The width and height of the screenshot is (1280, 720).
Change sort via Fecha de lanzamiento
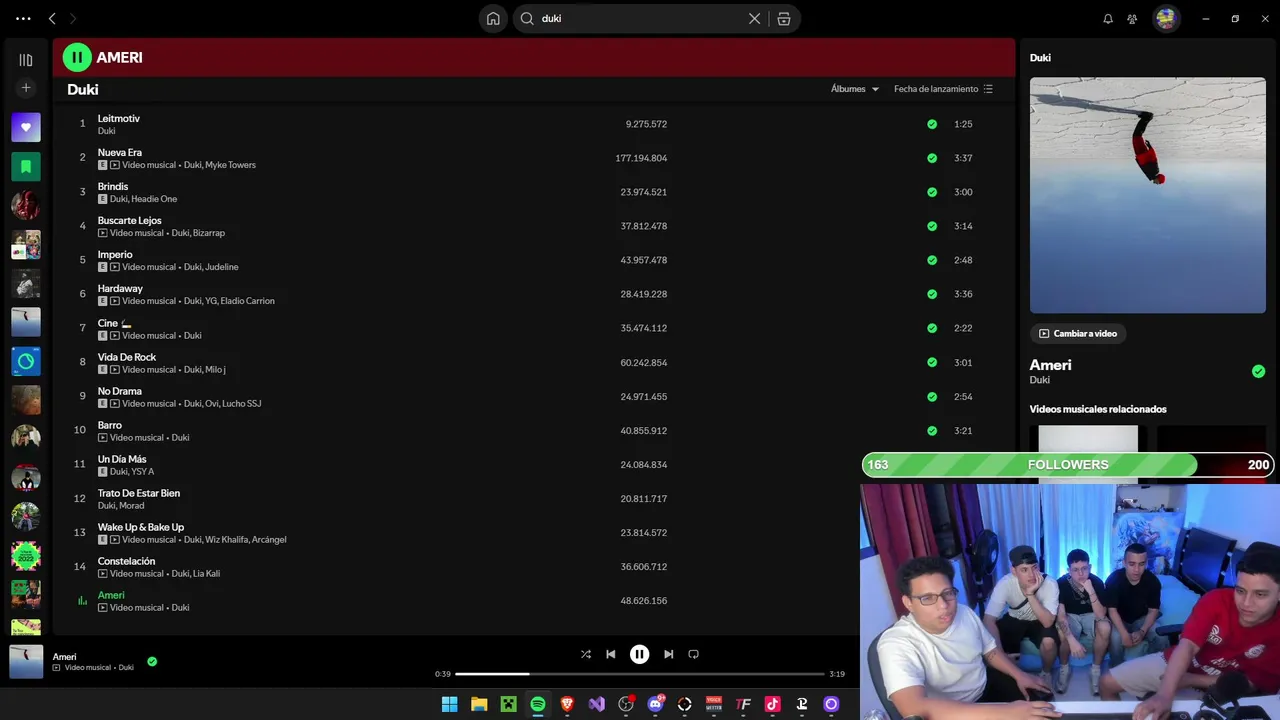click(943, 89)
